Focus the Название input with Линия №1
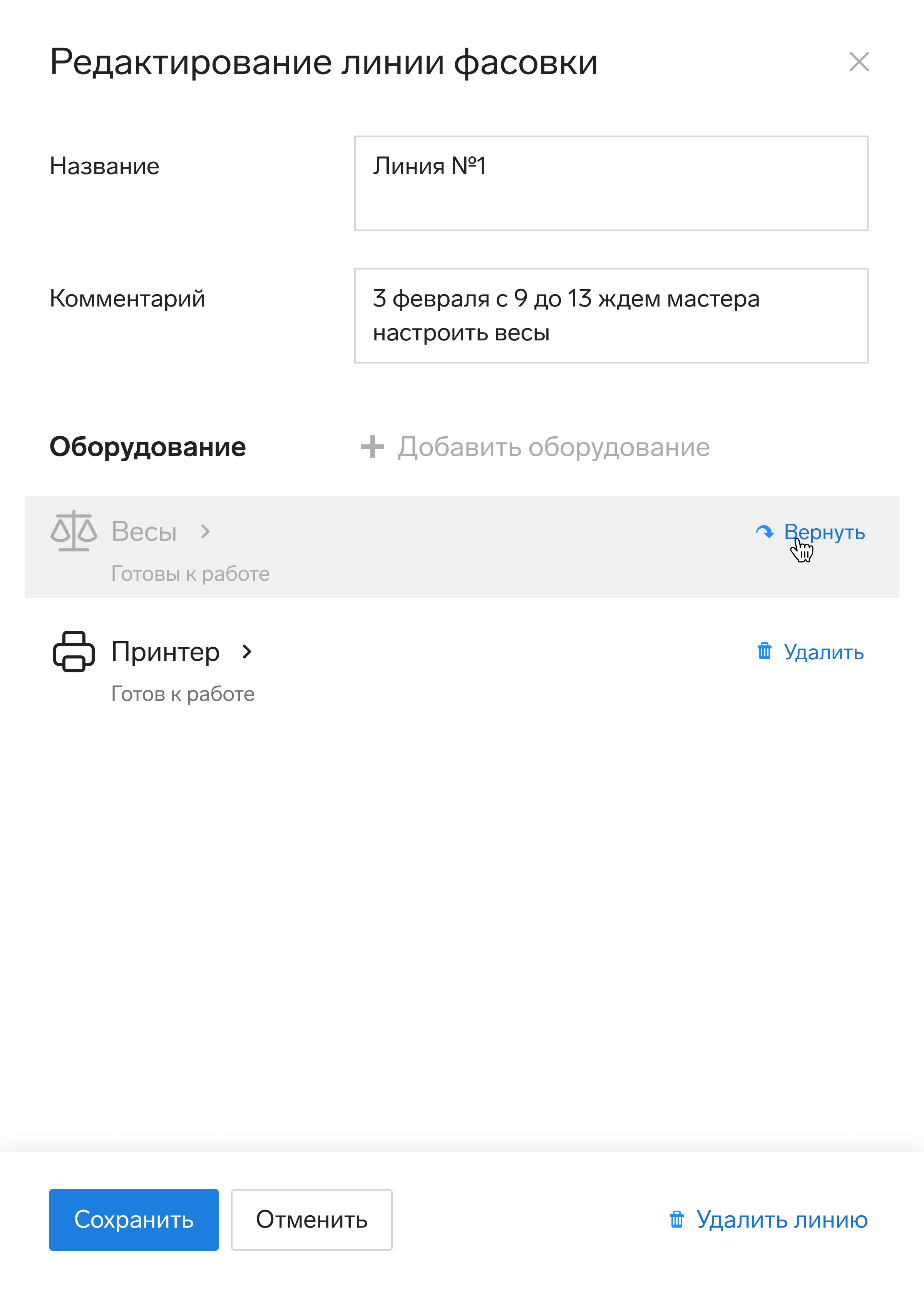The height and width of the screenshot is (1300, 924). point(611,183)
